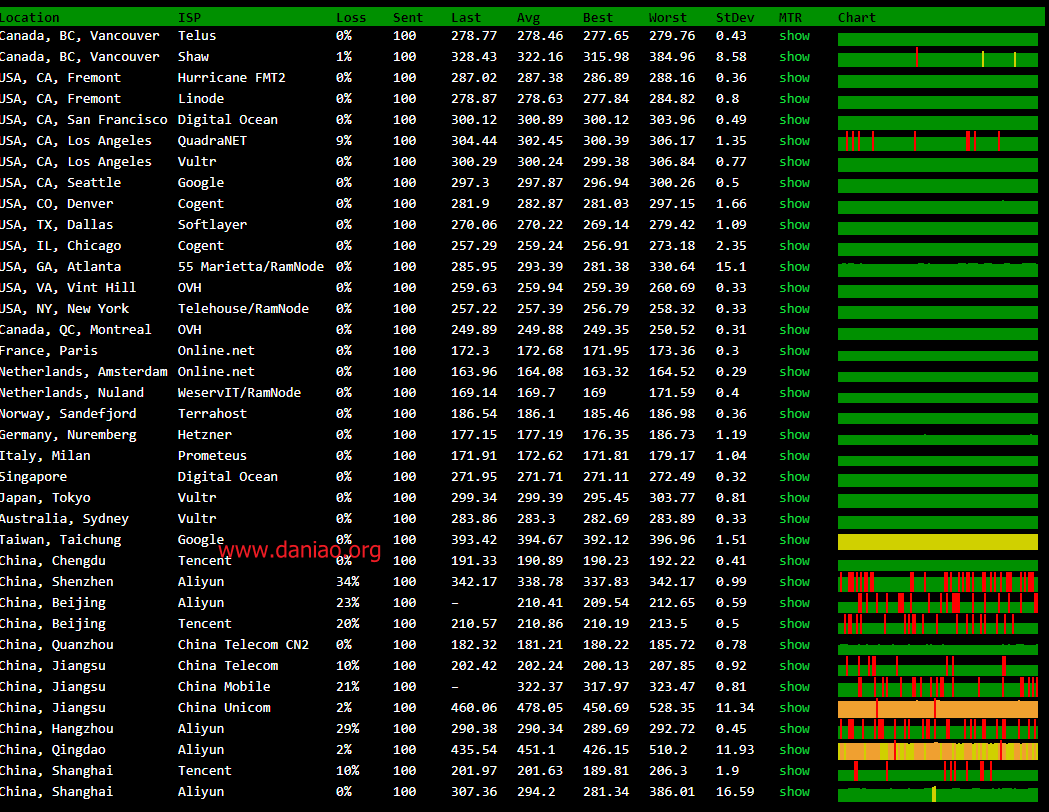Click the MTR column header
This screenshot has height=812, width=1049.
point(790,17)
